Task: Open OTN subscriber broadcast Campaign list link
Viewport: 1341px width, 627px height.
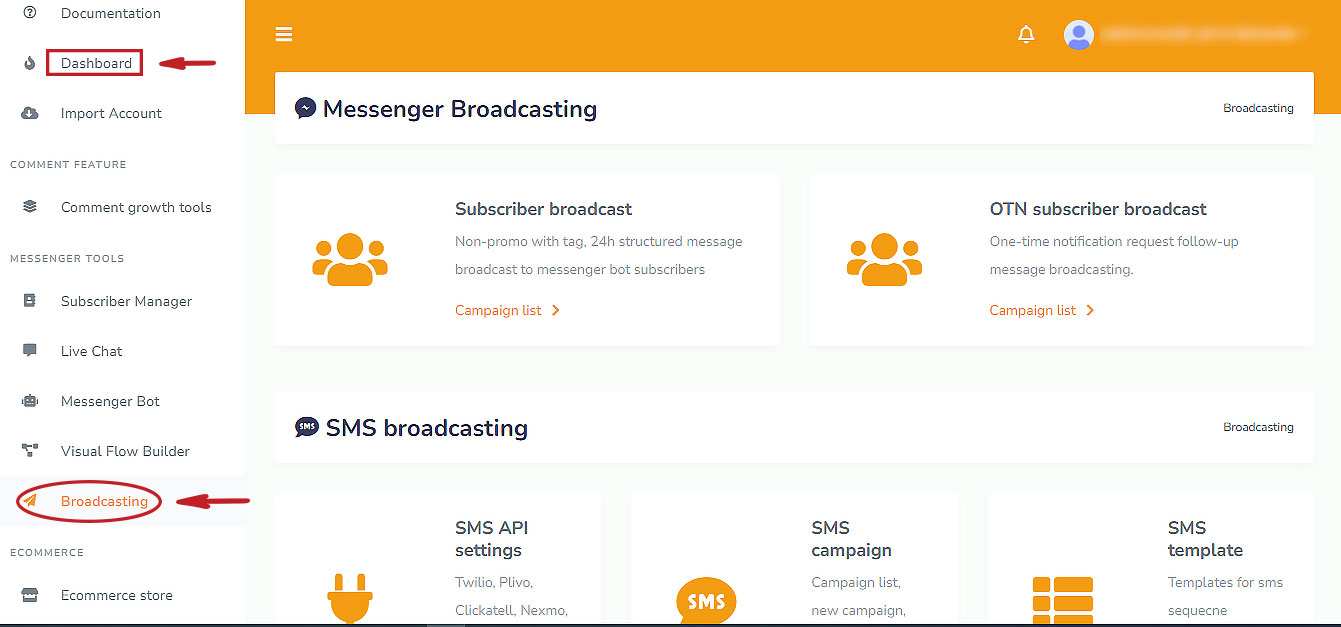Action: 1033,310
